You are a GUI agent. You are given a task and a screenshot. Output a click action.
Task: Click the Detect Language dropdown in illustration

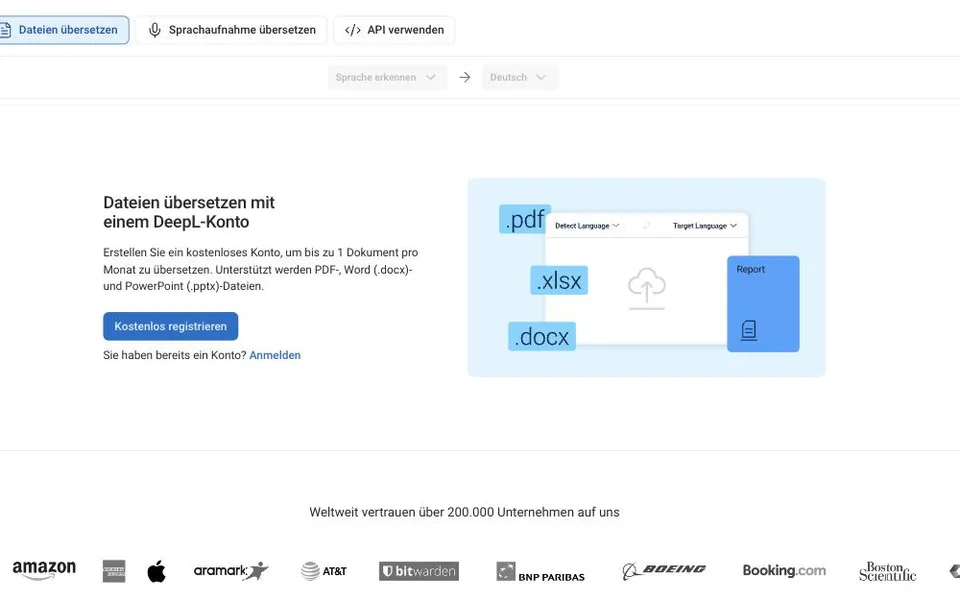[587, 226]
